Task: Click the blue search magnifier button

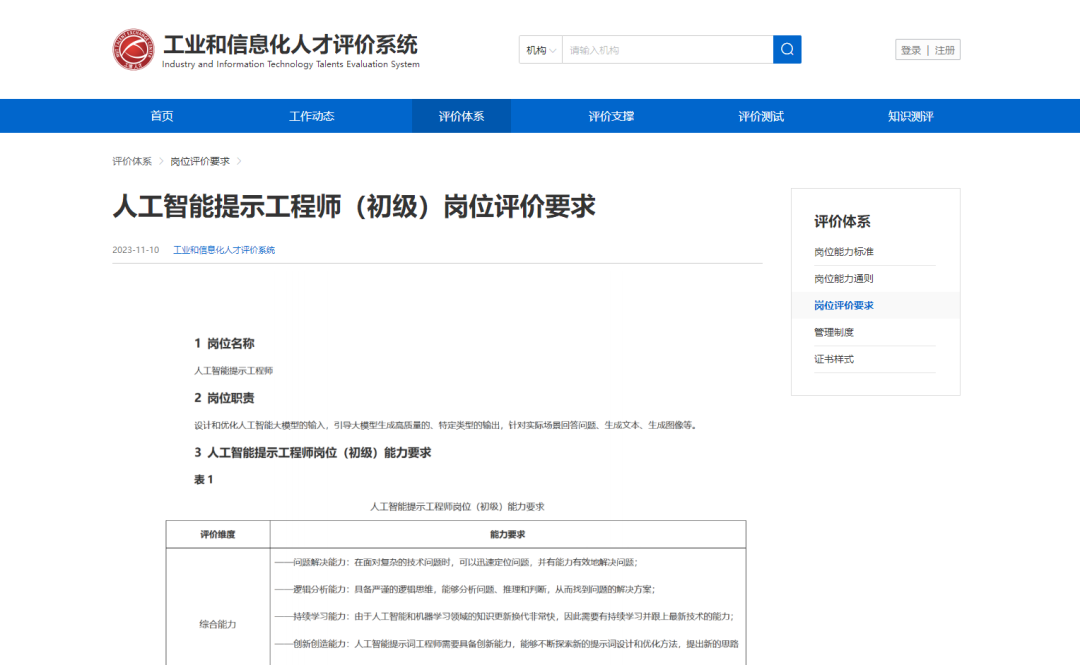Action: click(787, 50)
